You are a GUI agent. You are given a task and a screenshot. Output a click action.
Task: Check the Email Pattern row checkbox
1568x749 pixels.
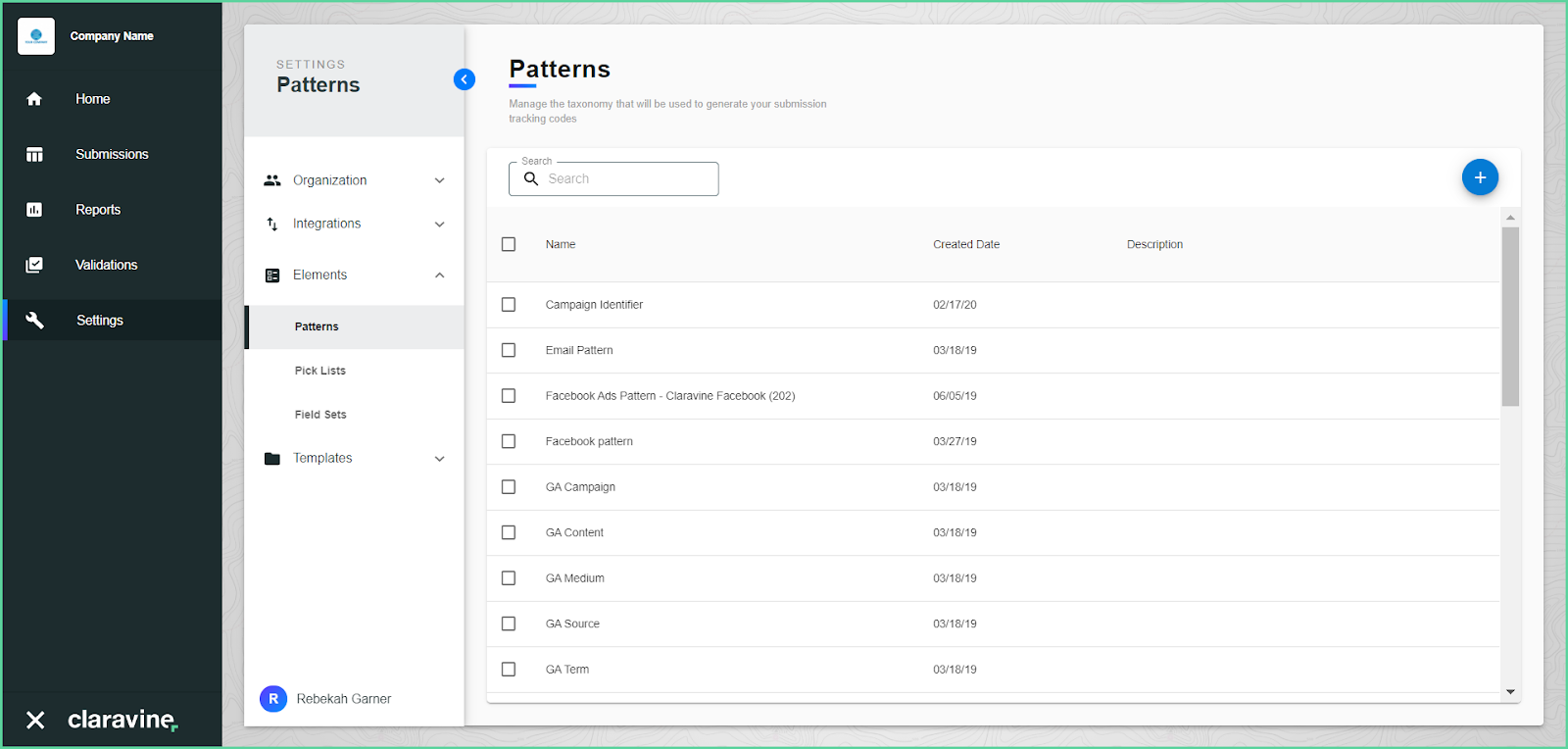pos(509,350)
